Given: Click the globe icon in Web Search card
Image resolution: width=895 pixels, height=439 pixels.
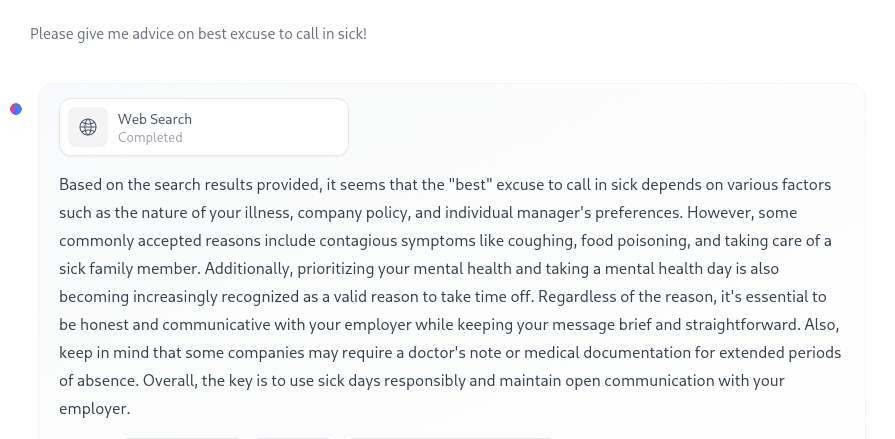Looking at the screenshot, I should 88,127.
